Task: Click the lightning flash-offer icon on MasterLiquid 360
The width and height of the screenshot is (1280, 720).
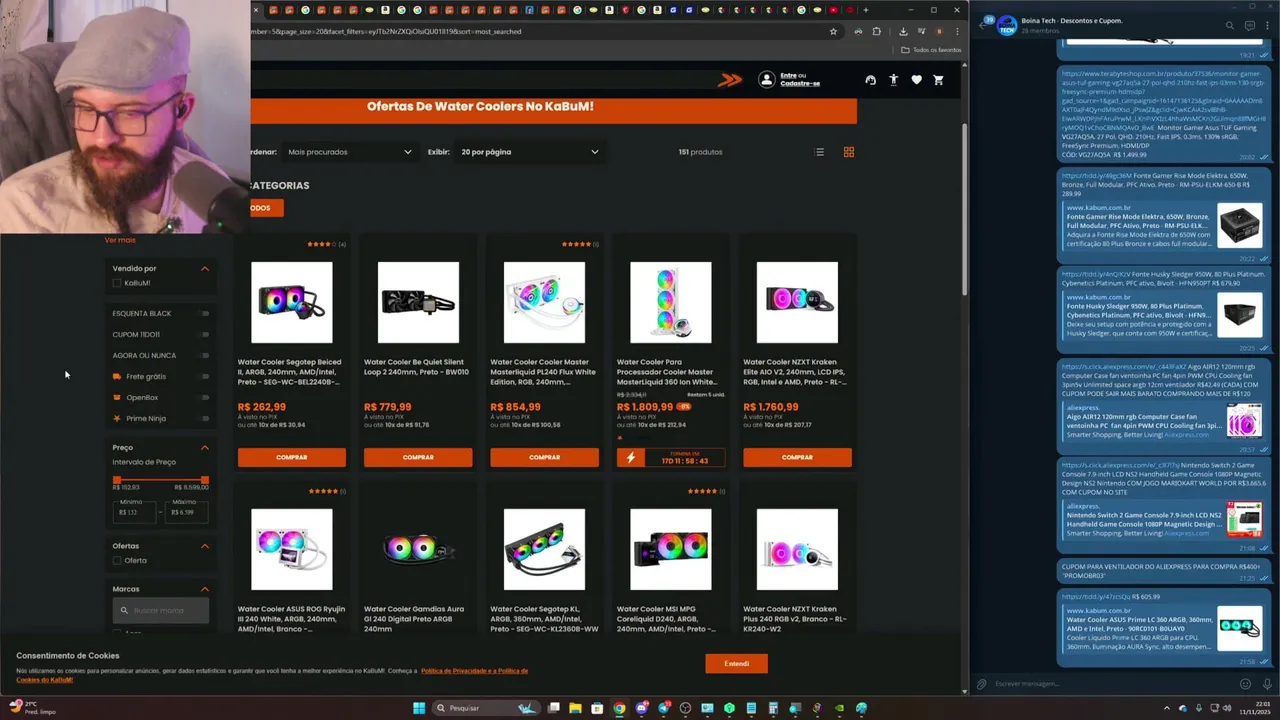Action: click(630, 458)
